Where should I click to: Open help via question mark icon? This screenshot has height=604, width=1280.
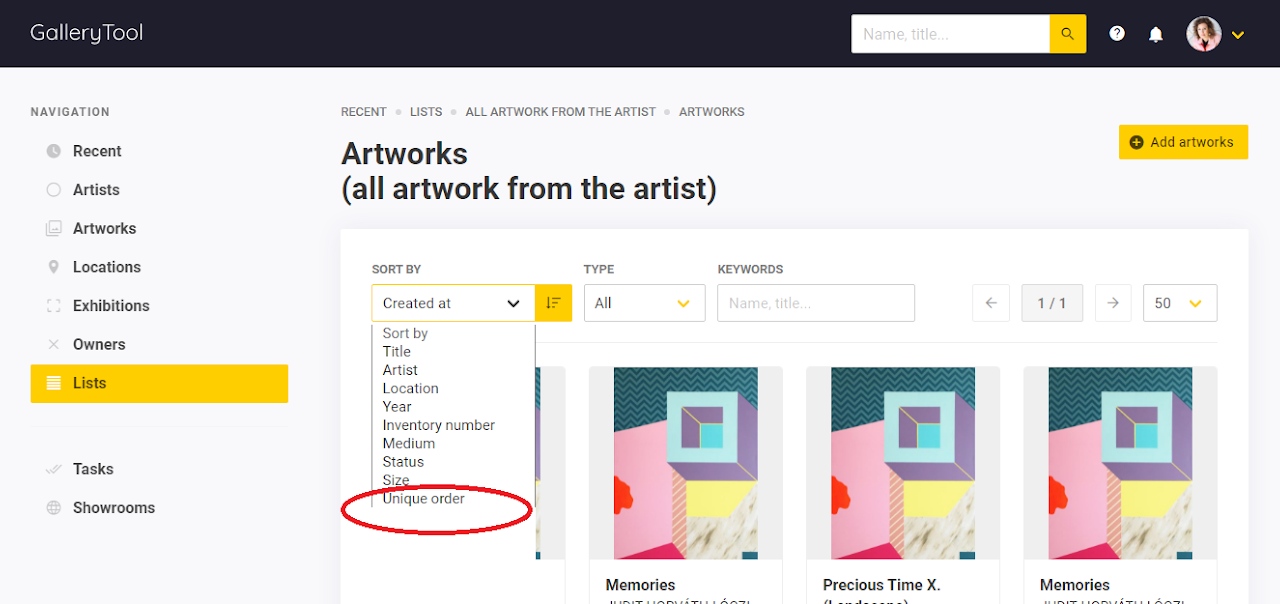[x=1117, y=34]
